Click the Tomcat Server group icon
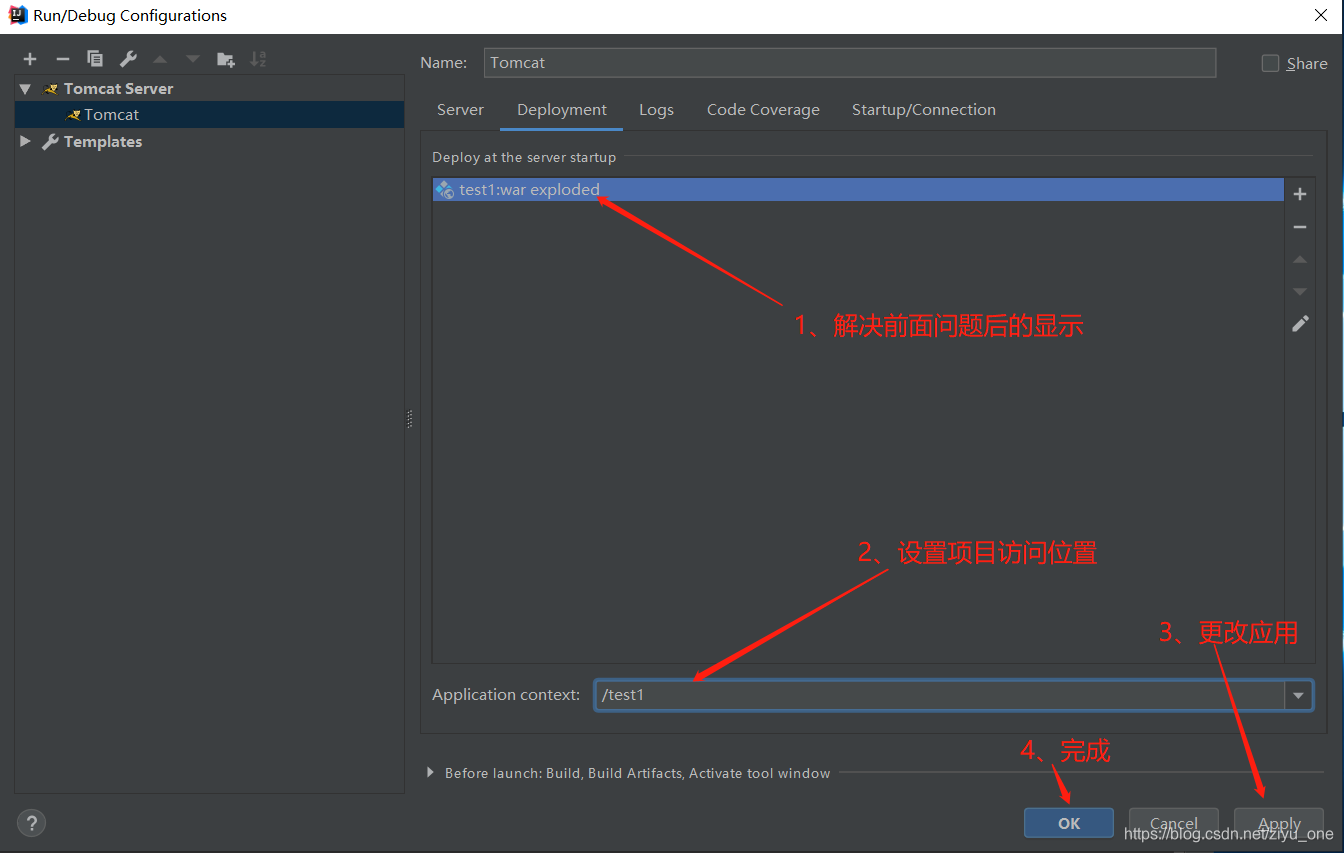The width and height of the screenshot is (1344, 853). [x=51, y=89]
